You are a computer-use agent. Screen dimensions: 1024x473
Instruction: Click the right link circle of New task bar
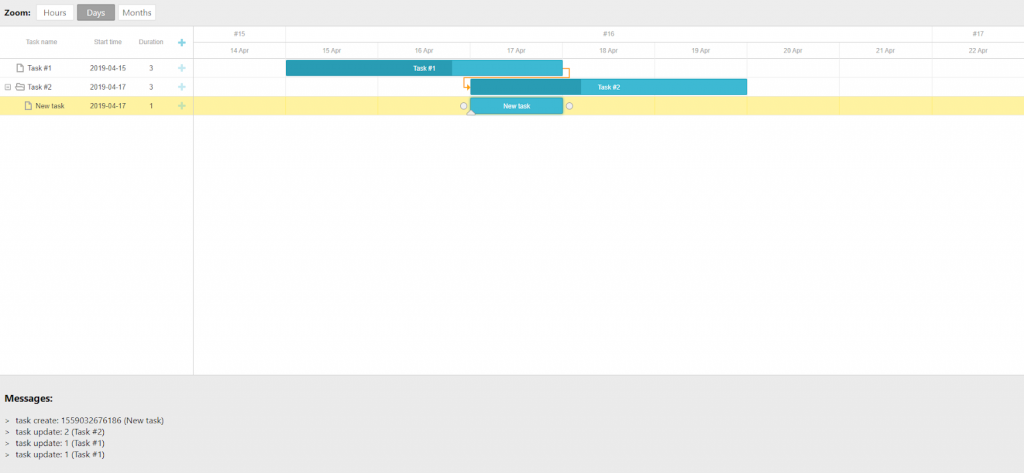coord(569,106)
